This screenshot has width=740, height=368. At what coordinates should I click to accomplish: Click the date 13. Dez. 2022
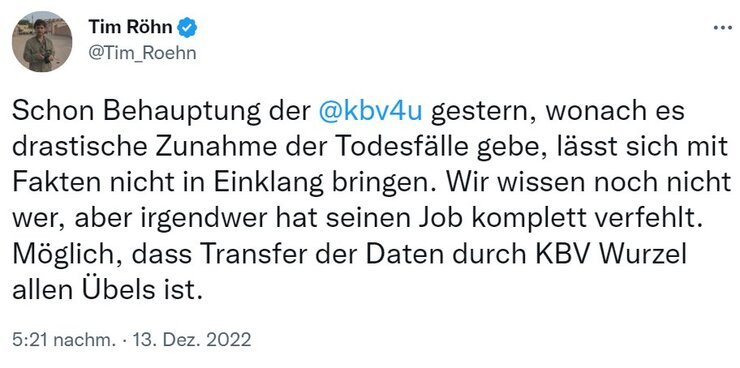(192, 340)
